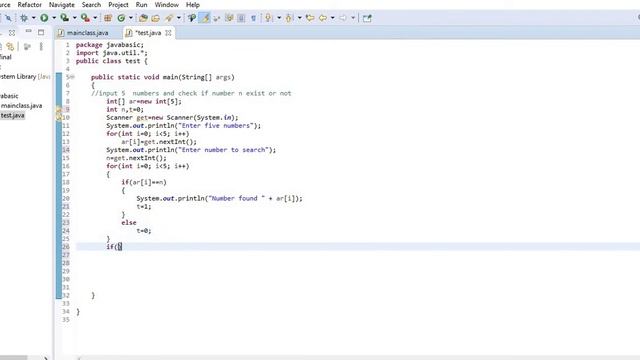The image size is (640, 360).
Task: Open the Run configurations dropdown arrow
Action: (x=53, y=18)
